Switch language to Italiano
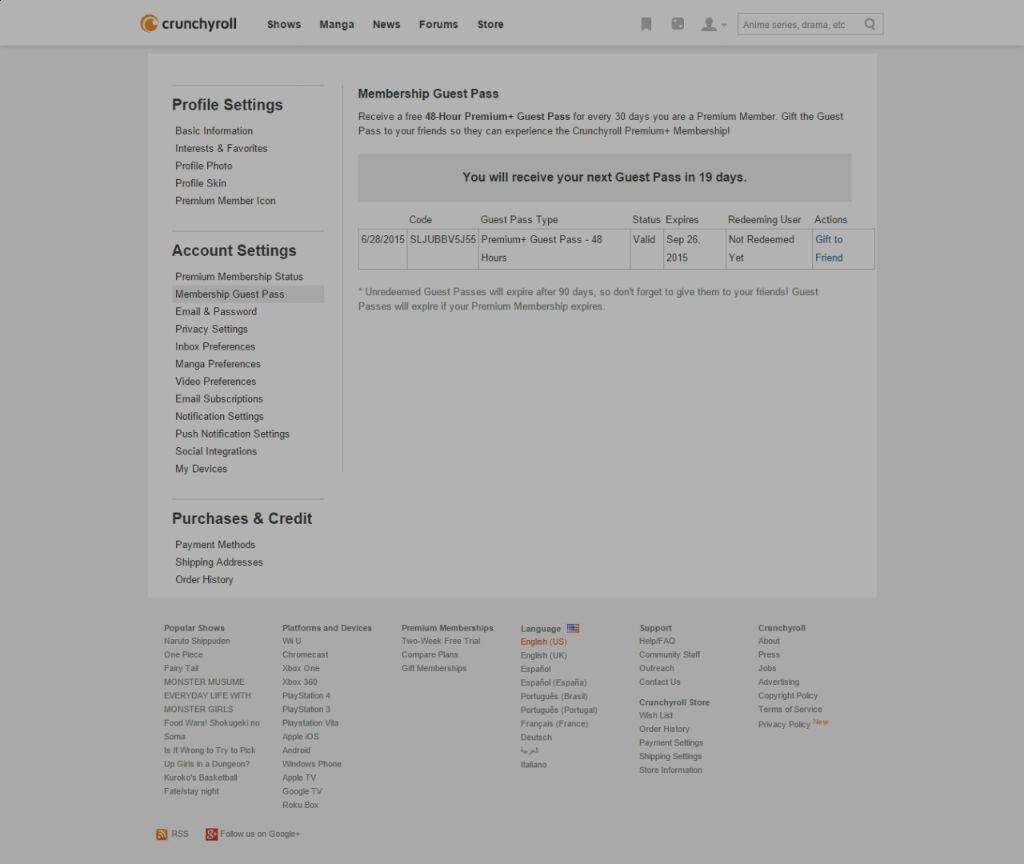Image resolution: width=1024 pixels, height=864 pixels. pyautogui.click(x=534, y=765)
